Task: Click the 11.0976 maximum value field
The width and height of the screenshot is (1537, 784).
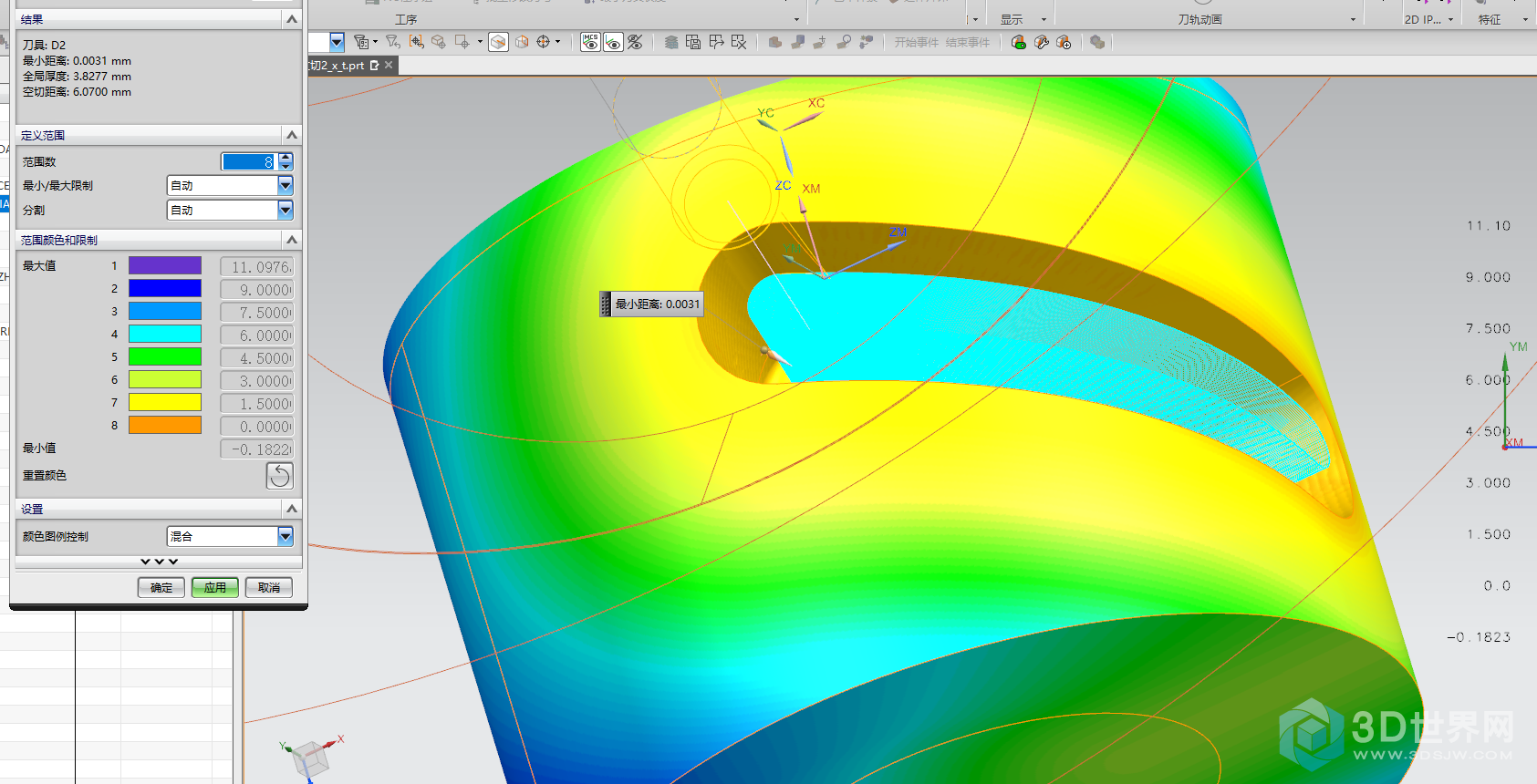Action: 257,267
